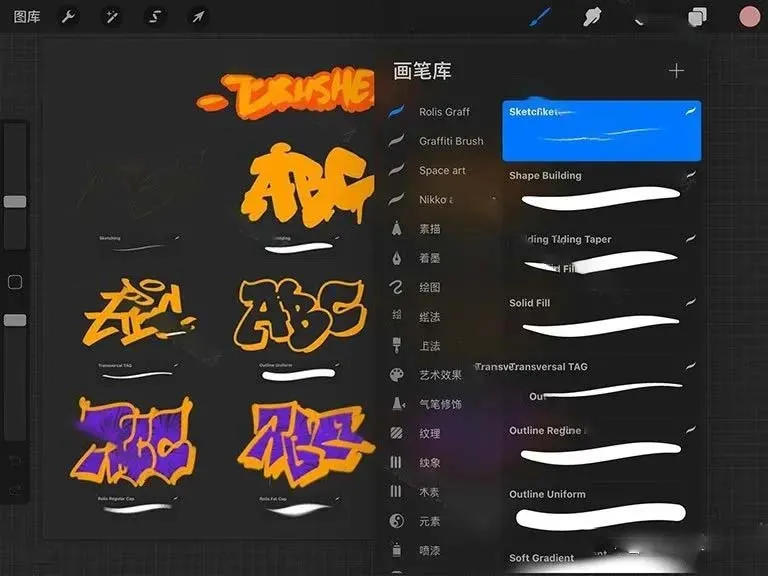This screenshot has height=576, width=768.
Task: Click the yin-yang icon beside 元素
Action: (396, 521)
